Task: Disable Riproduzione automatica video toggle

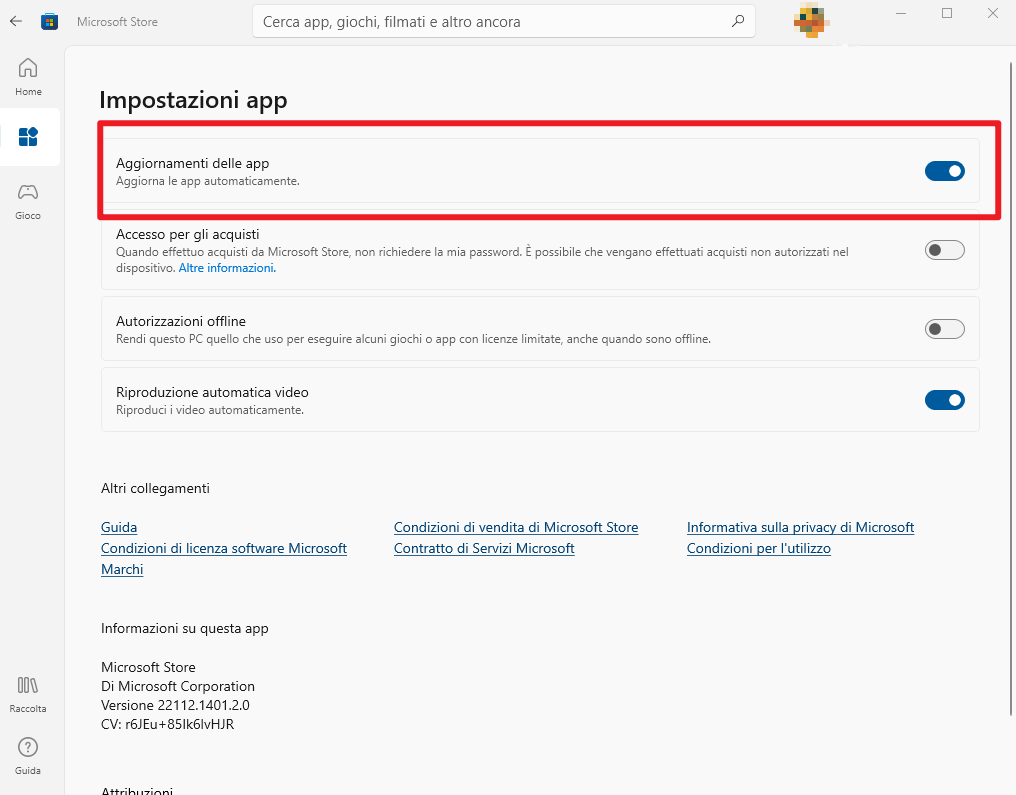Action: (x=944, y=400)
